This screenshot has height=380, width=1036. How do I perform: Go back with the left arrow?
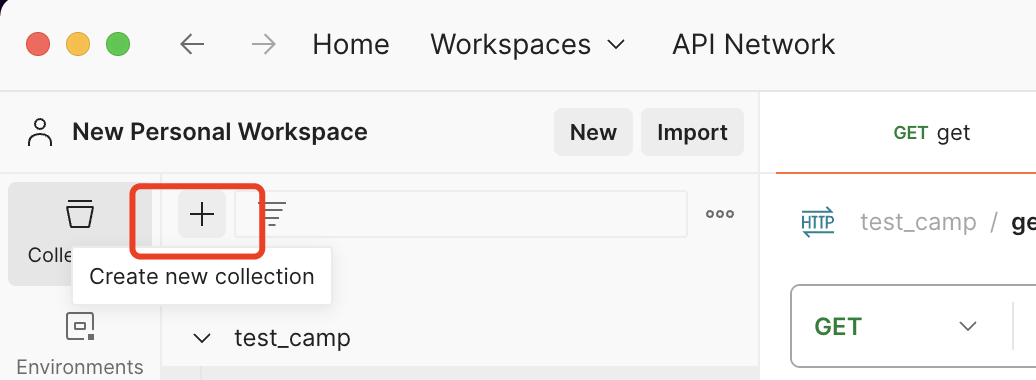192,44
